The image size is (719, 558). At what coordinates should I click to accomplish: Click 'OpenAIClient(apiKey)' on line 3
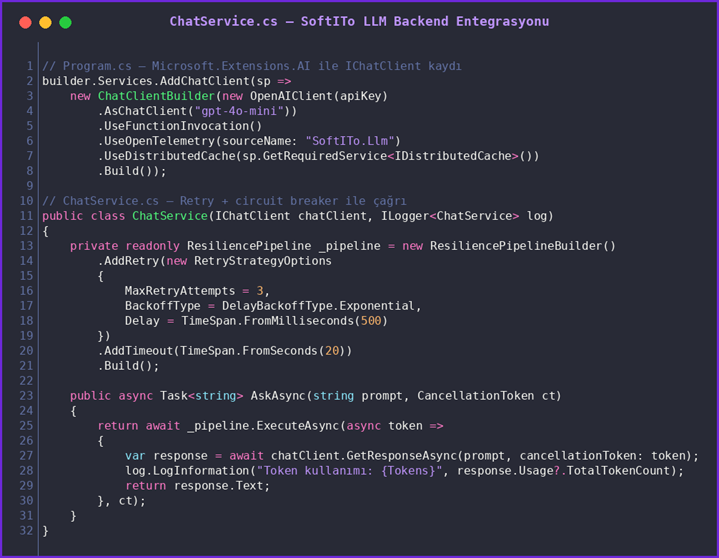point(319,96)
